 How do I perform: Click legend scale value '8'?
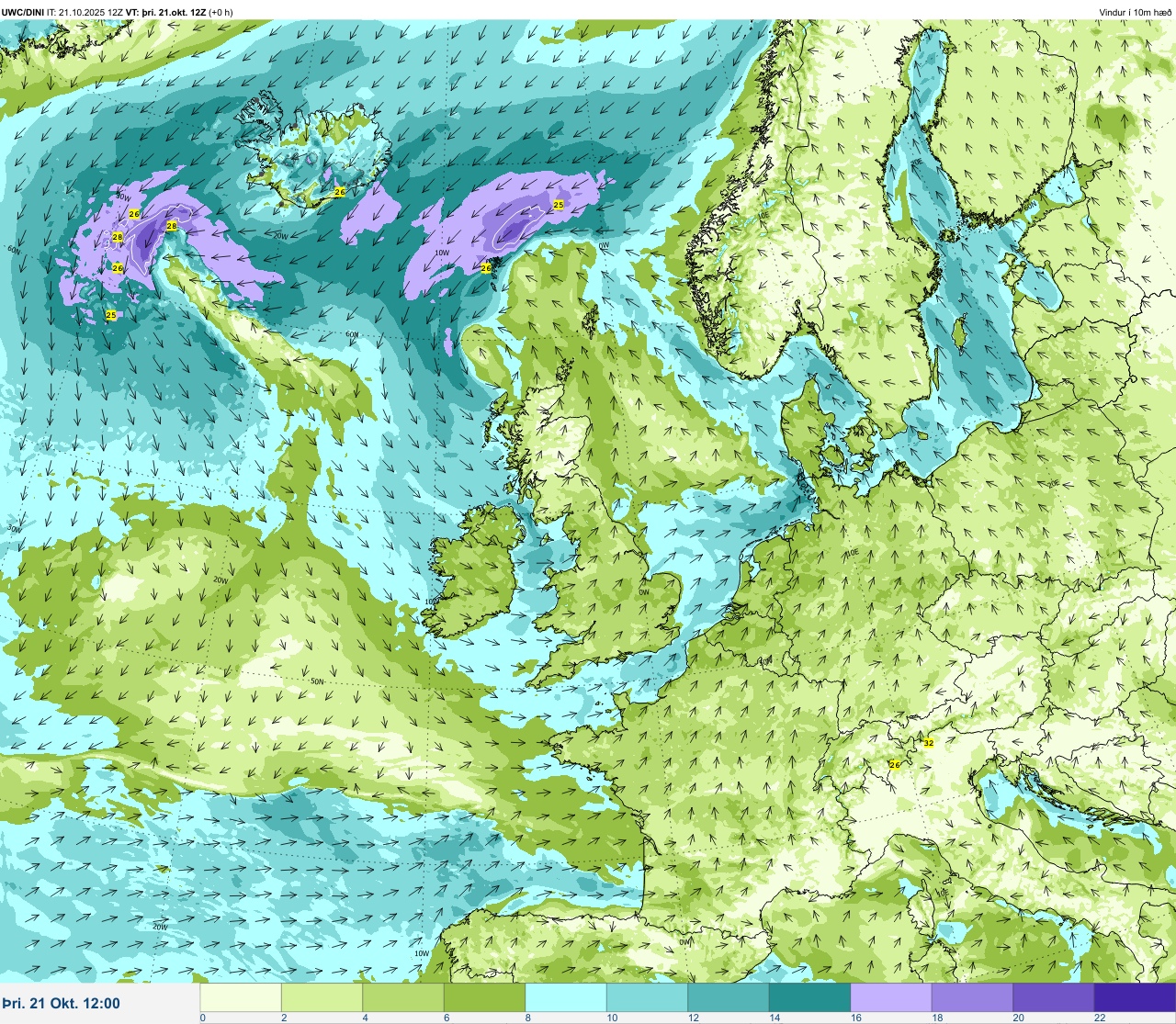[528, 1018]
